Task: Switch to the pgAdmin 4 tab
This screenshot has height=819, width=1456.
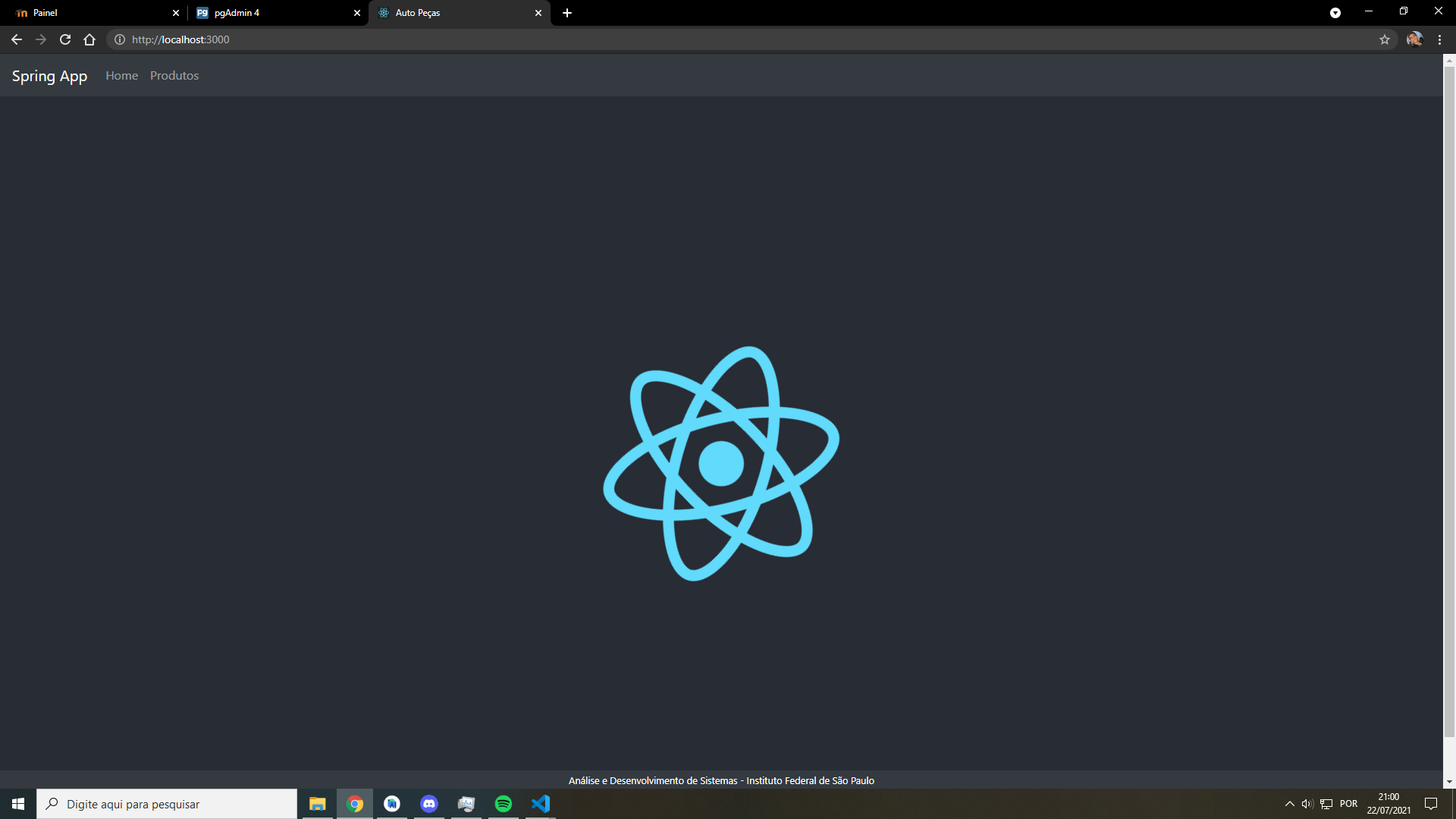Action: 278,13
